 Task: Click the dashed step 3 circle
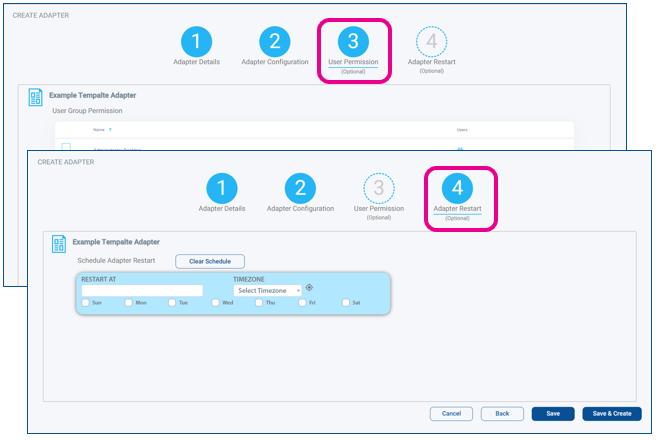pos(379,188)
